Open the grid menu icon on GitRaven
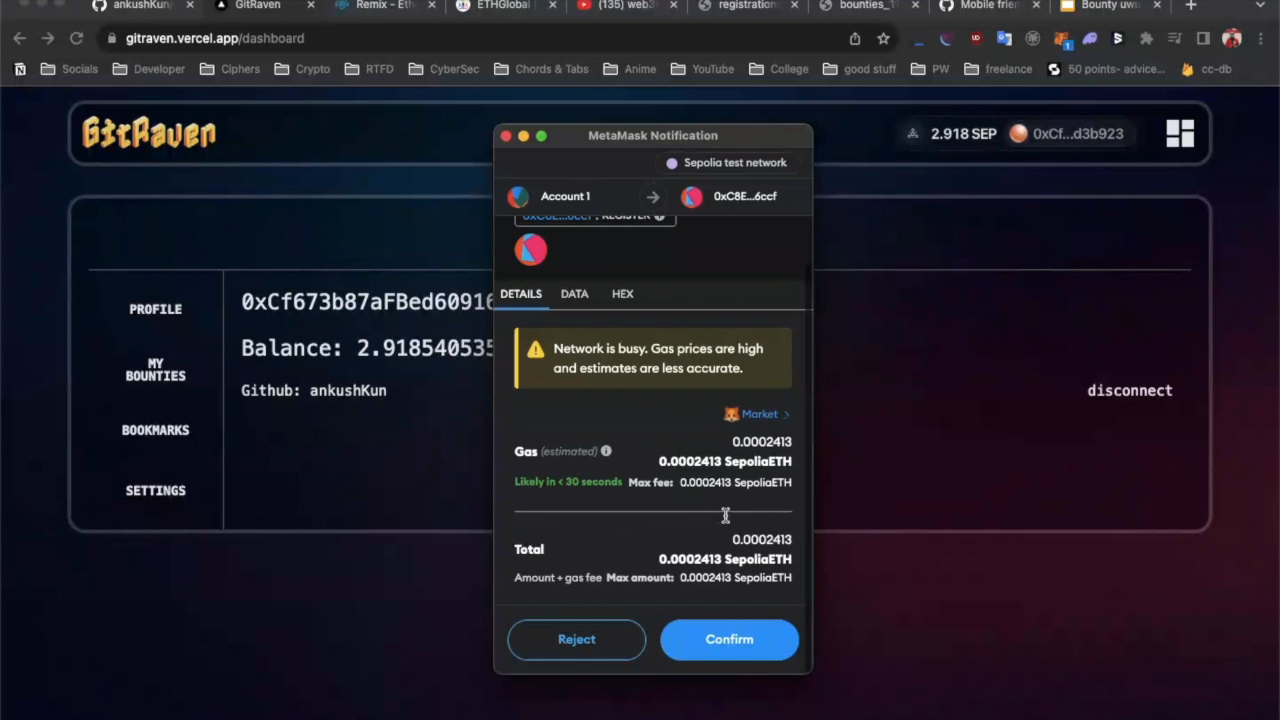The width and height of the screenshot is (1280, 720). coord(1180,133)
